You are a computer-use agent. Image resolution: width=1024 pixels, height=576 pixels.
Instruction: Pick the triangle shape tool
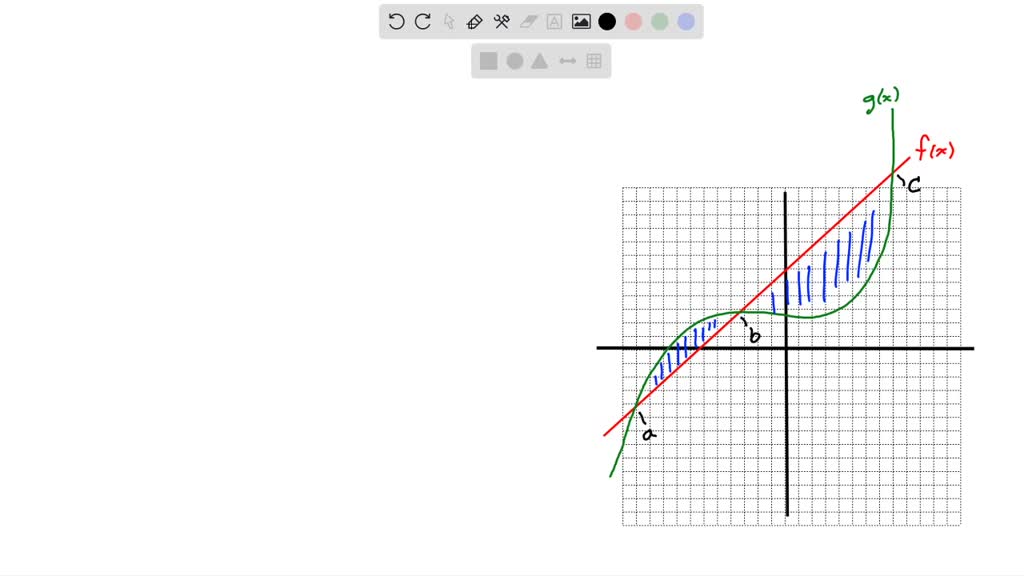click(539, 61)
